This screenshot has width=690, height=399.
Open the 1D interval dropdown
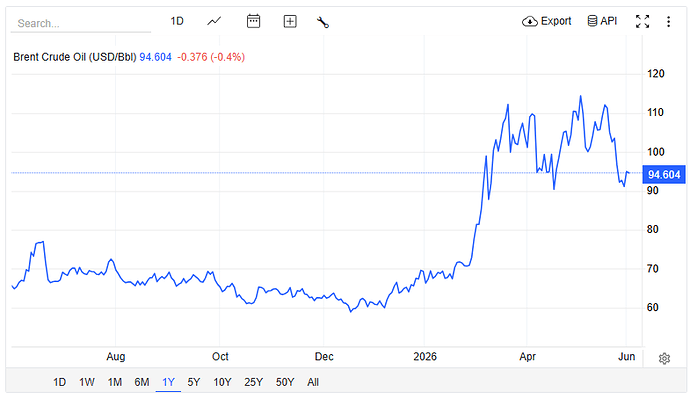coord(177,21)
